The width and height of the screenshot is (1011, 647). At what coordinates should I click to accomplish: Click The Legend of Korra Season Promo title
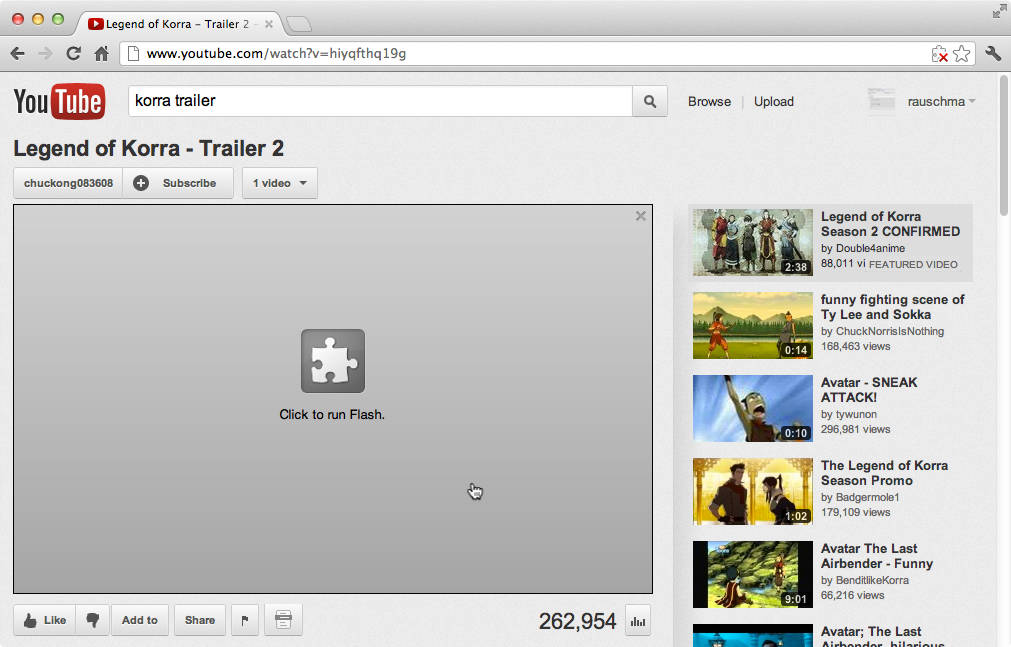[884, 473]
